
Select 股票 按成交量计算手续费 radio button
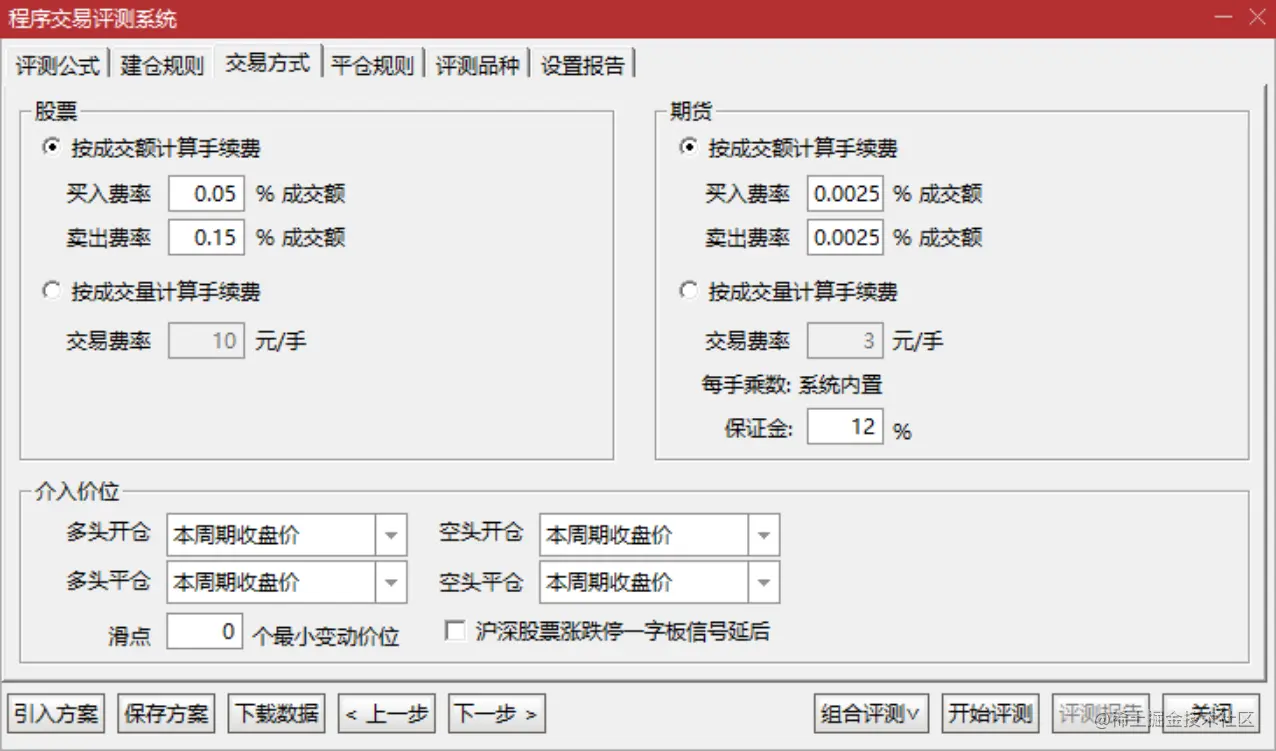51,291
